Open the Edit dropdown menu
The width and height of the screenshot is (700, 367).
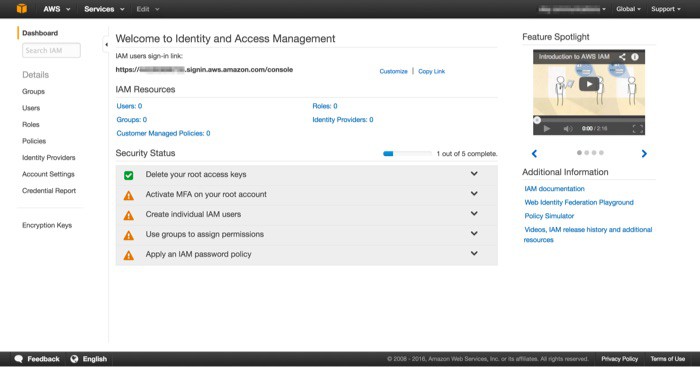pos(148,9)
